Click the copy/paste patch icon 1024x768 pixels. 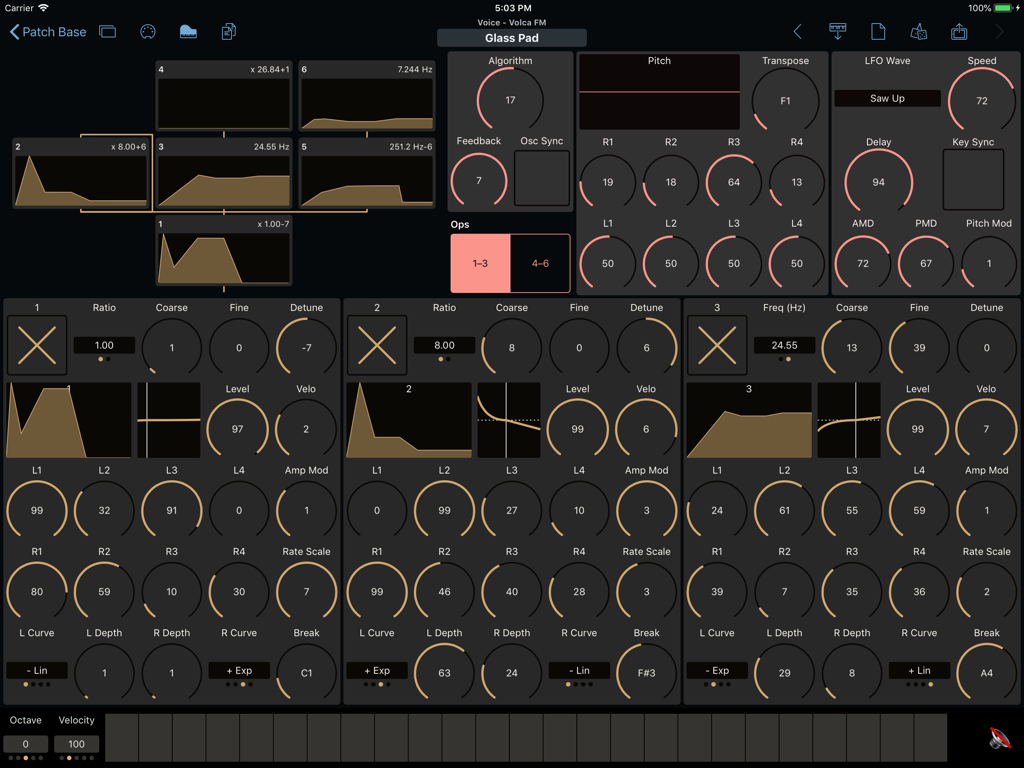coord(228,31)
